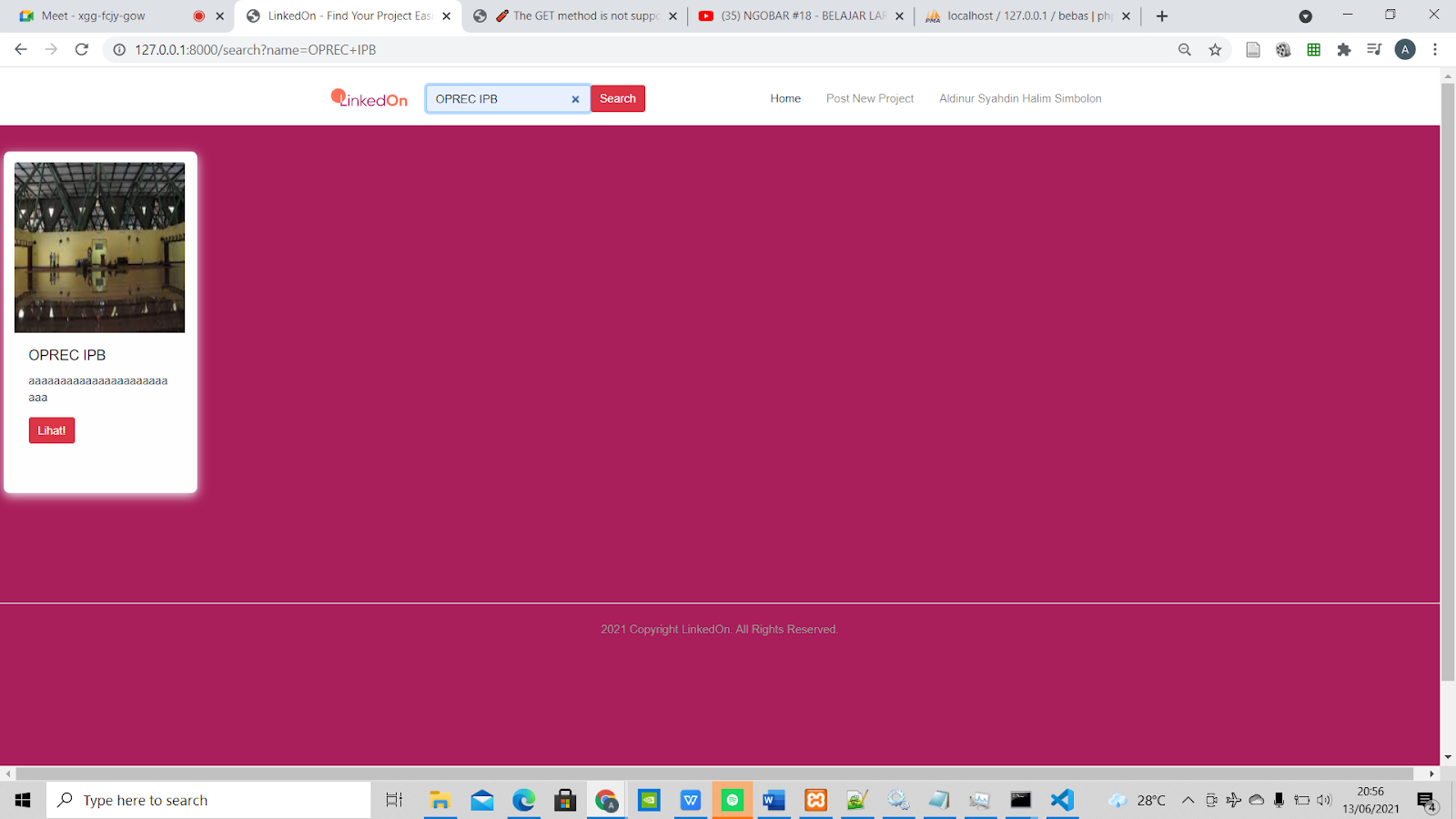1456x819 pixels.
Task: Open the movie reel browser extension
Action: (x=1283, y=50)
